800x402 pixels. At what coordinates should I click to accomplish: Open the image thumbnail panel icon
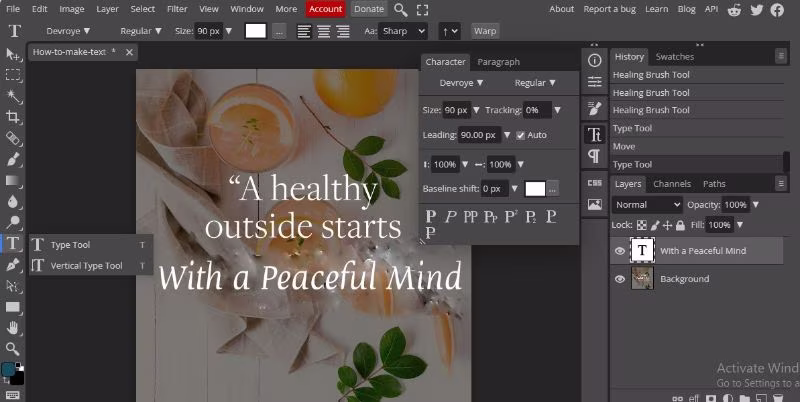[594, 205]
